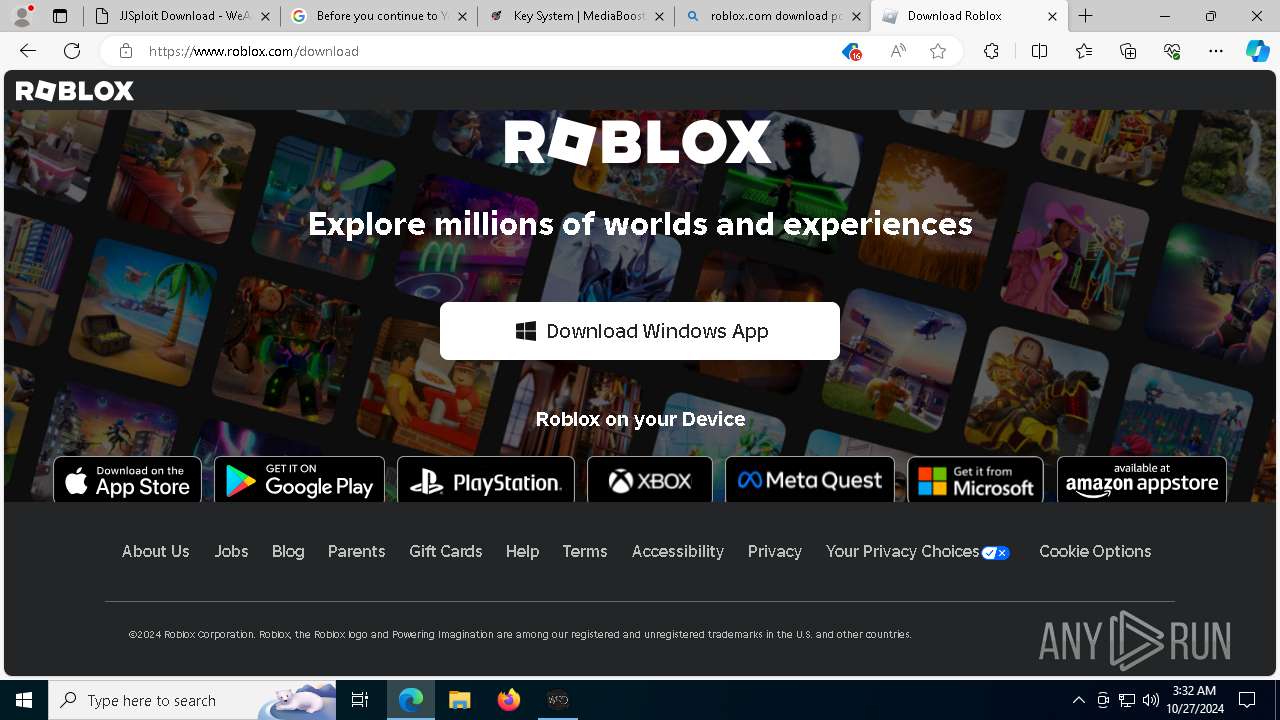Open Cookie Options link
Viewport: 1280px width, 720px height.
click(1095, 552)
